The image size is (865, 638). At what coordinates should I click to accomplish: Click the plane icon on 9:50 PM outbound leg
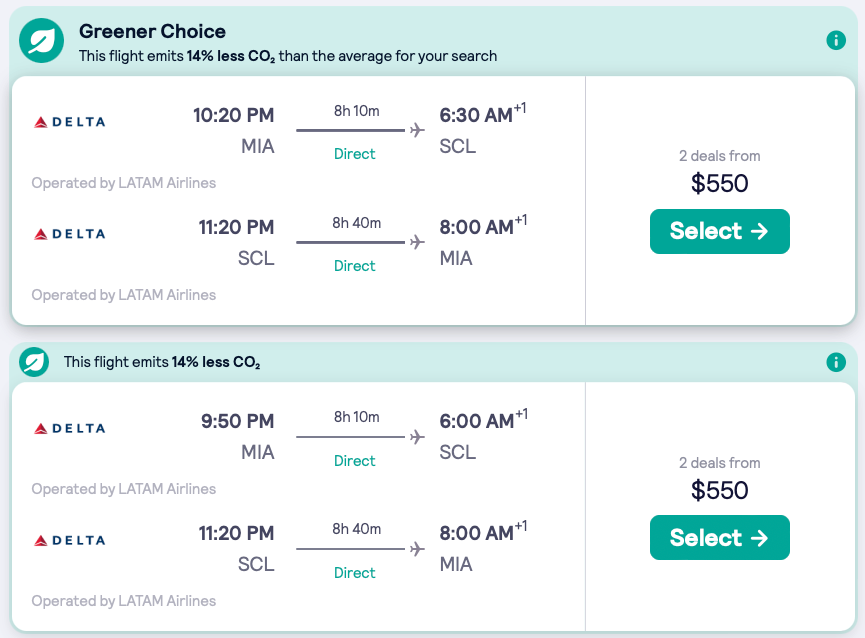point(417,436)
